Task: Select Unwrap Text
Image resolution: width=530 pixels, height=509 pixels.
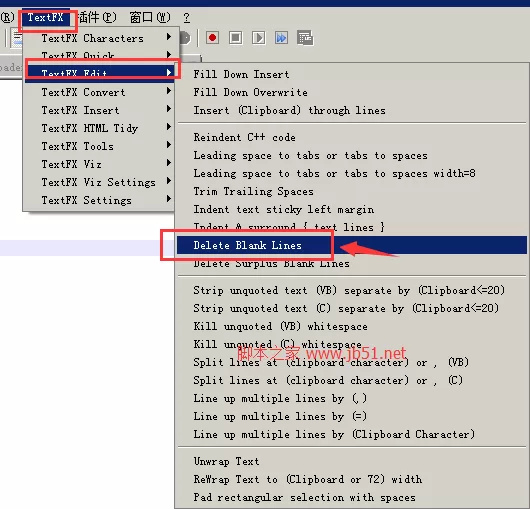Action: [352, 461]
